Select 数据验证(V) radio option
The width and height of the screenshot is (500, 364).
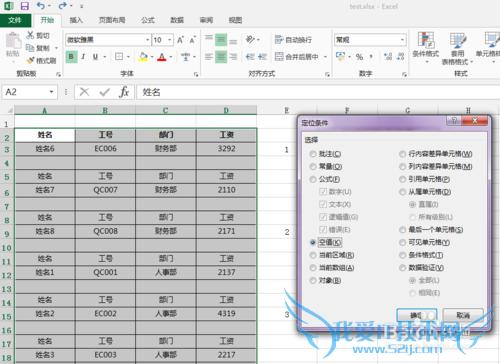click(x=402, y=268)
